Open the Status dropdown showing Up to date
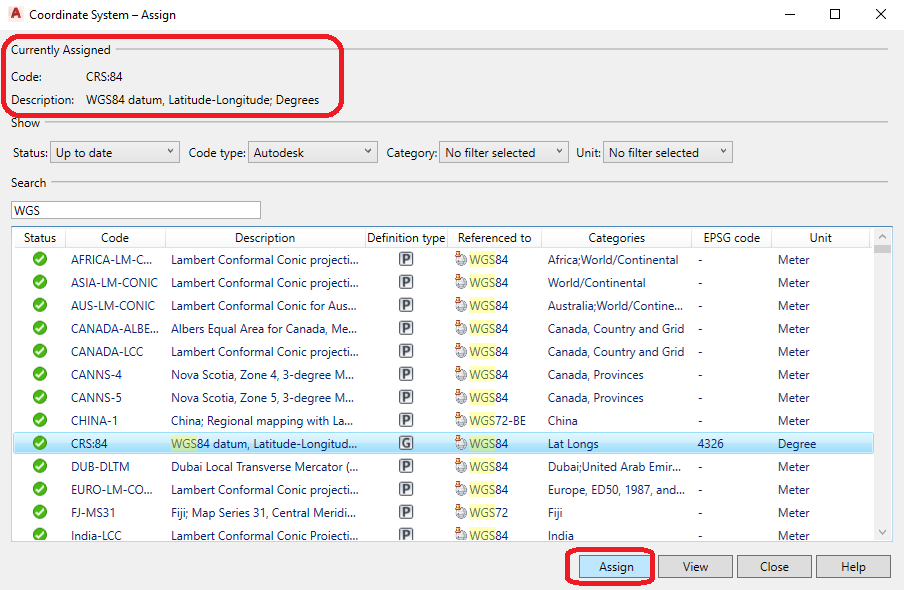This screenshot has height=590, width=904. click(x=115, y=152)
